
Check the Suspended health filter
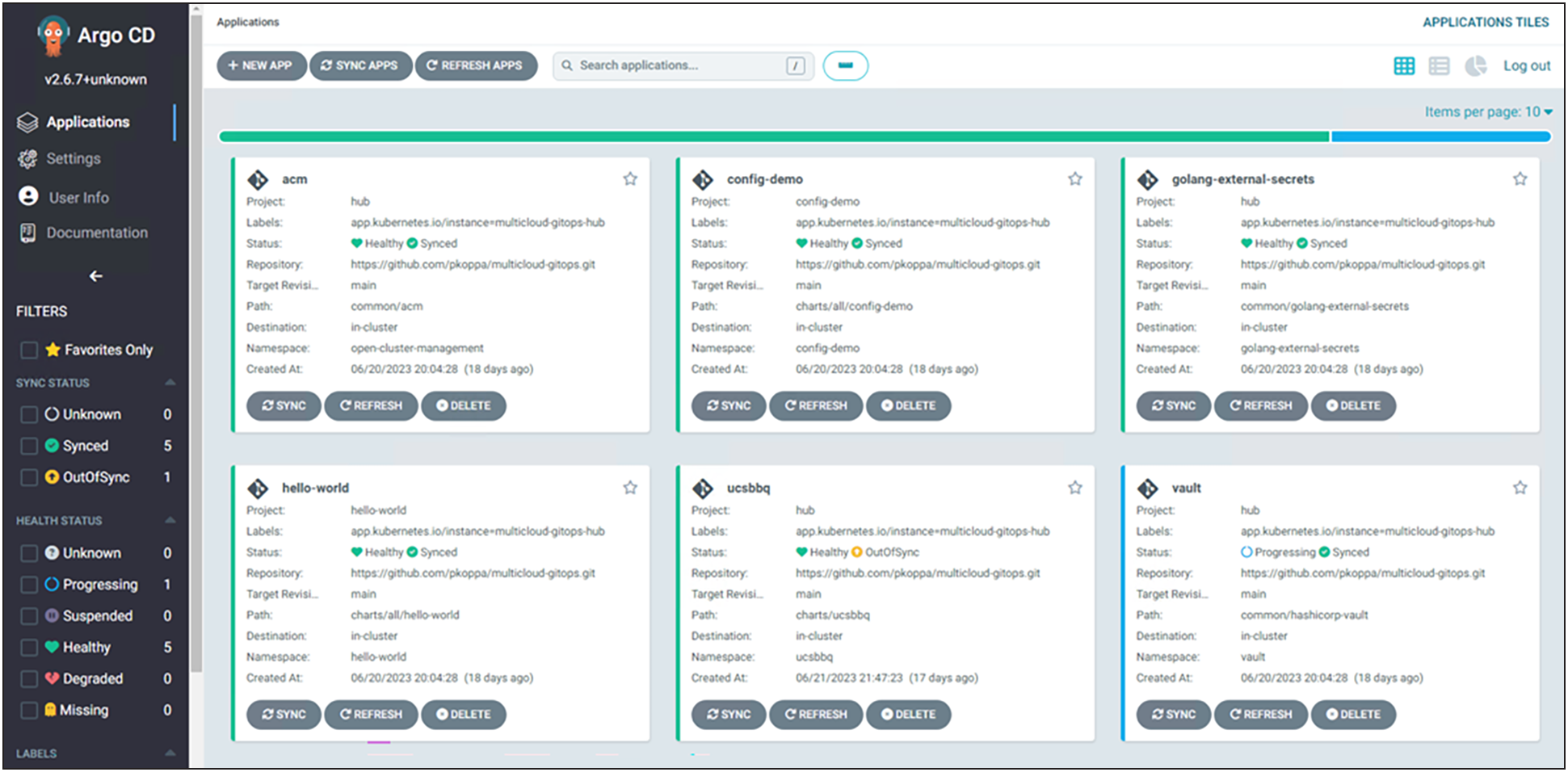coord(29,616)
